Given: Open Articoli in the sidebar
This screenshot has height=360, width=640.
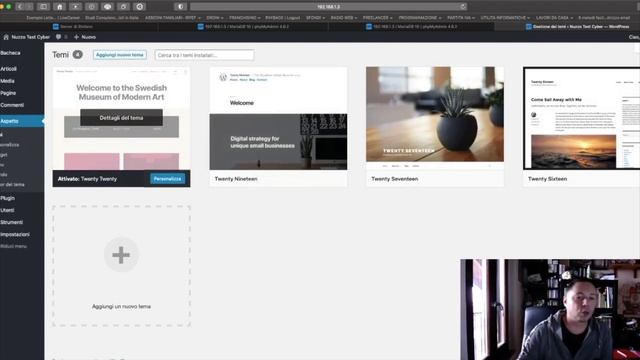Looking at the screenshot, I should click(x=9, y=69).
